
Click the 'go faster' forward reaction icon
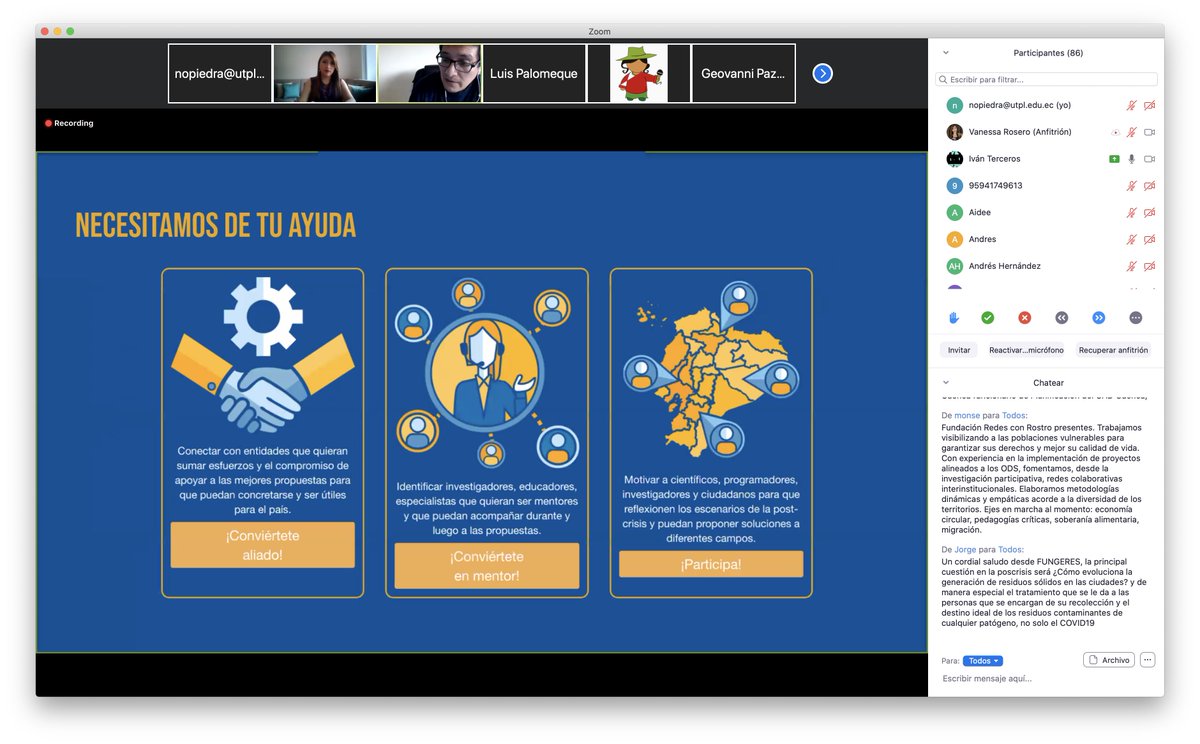click(x=1099, y=318)
